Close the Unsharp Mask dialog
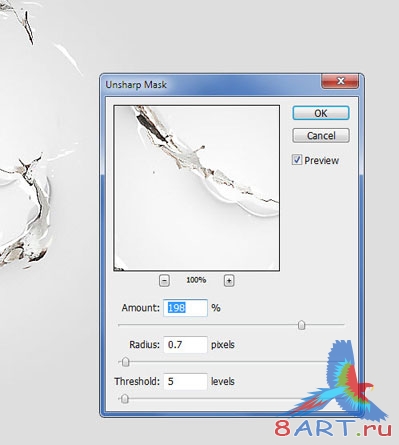The height and width of the screenshot is (445, 399). (340, 81)
